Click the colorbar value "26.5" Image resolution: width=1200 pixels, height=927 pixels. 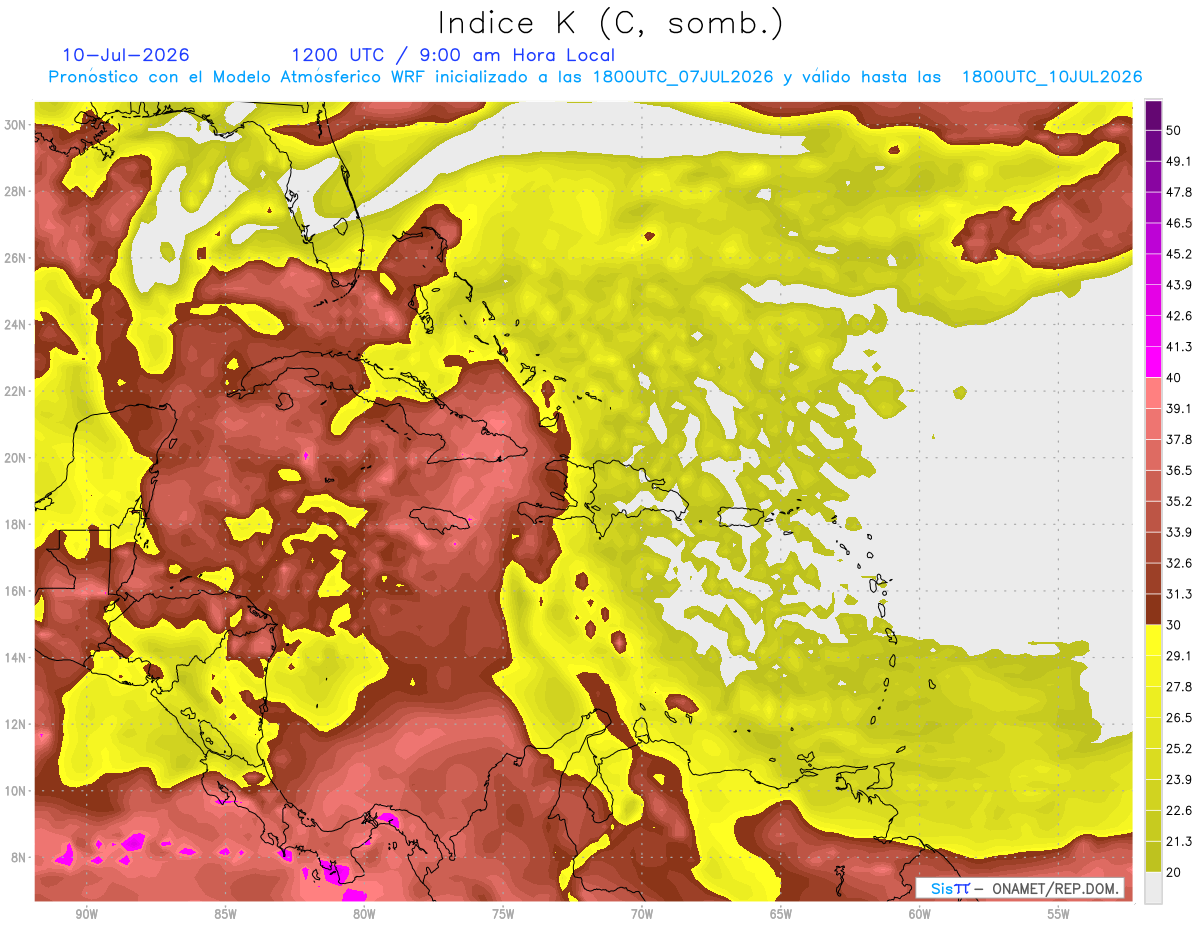tap(1179, 718)
